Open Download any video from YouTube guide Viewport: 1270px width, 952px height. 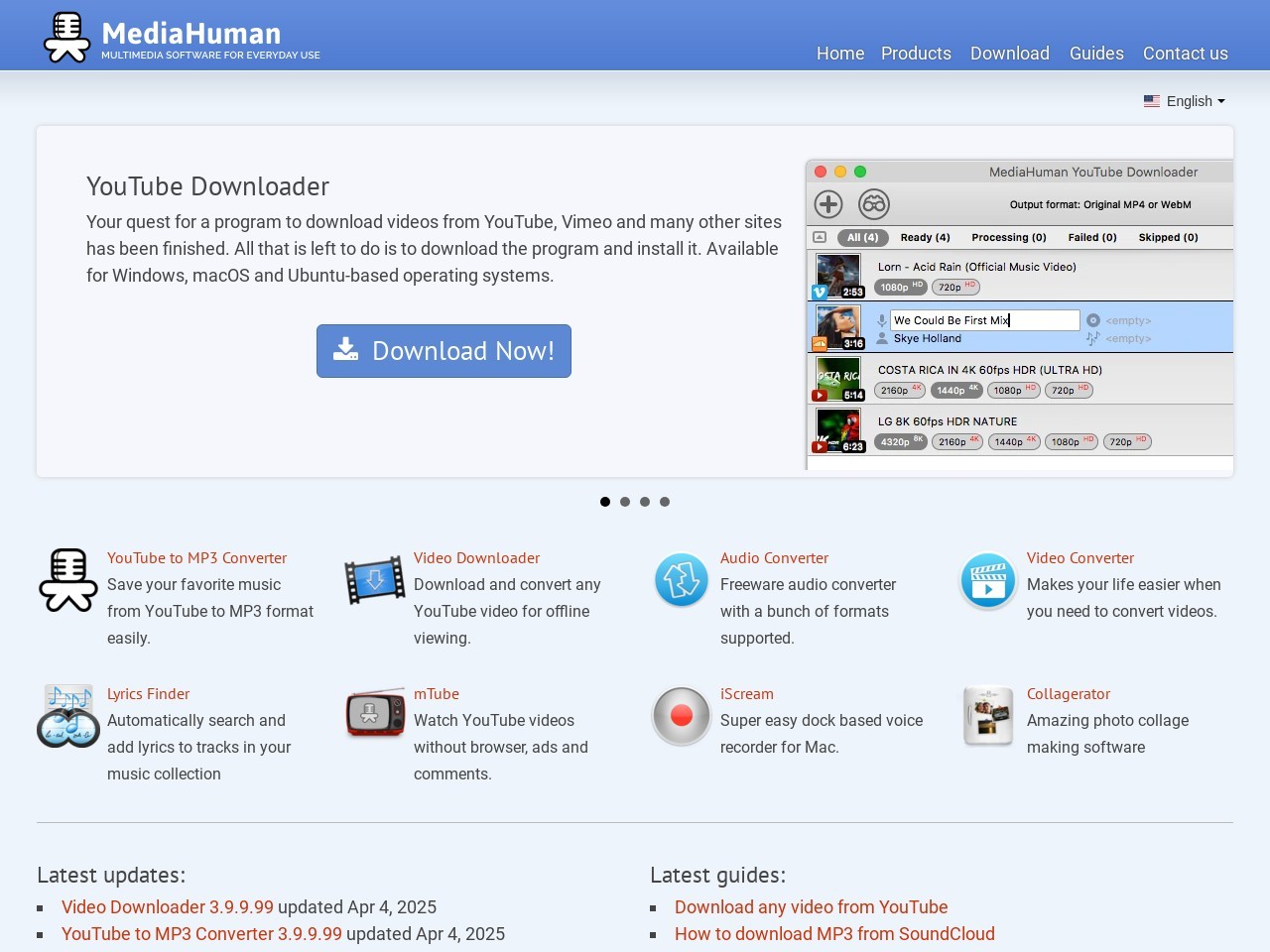point(811,907)
